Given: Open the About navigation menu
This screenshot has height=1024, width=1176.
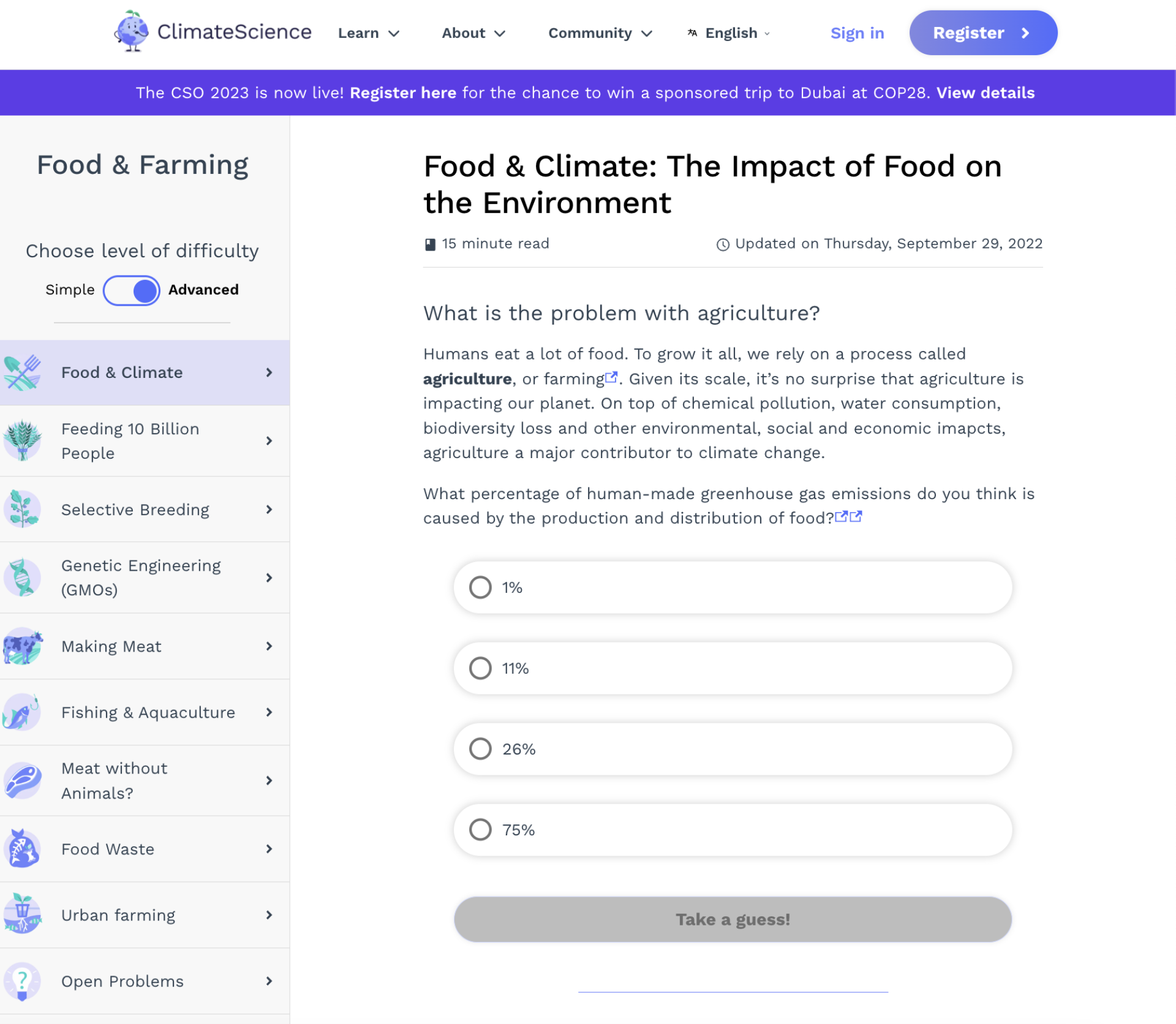Looking at the screenshot, I should point(473,33).
